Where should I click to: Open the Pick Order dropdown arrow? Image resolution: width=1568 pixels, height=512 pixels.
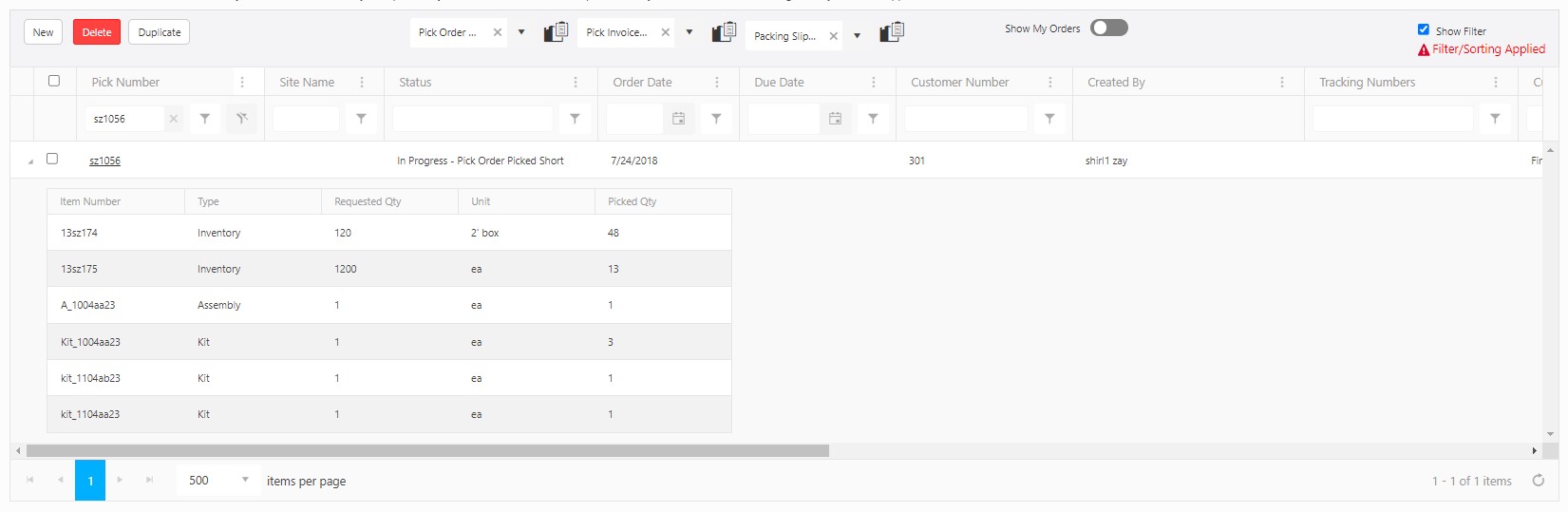[521, 32]
